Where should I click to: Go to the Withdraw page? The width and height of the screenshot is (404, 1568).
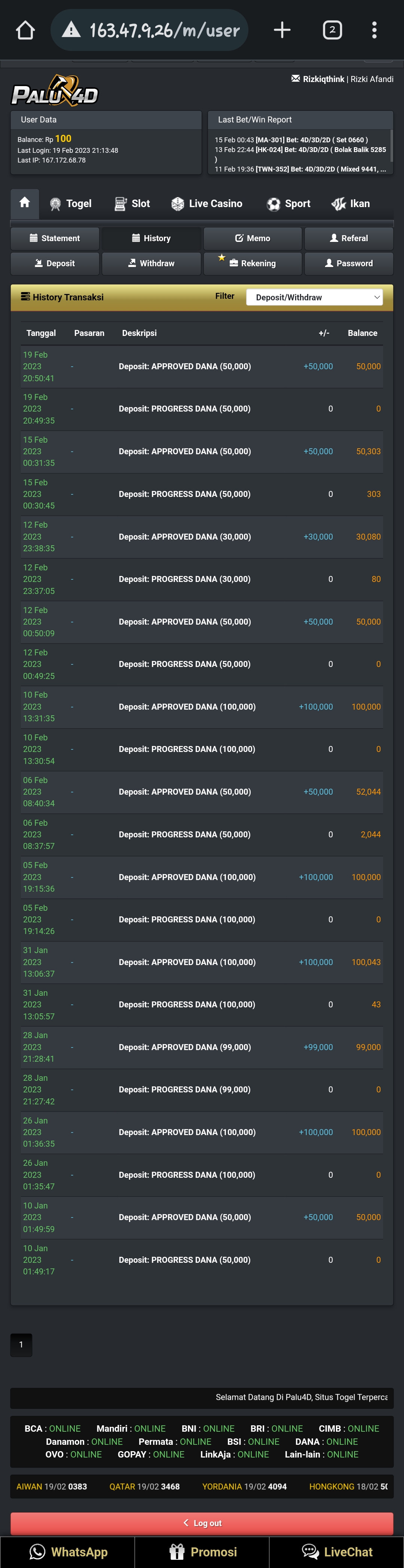coord(151,264)
